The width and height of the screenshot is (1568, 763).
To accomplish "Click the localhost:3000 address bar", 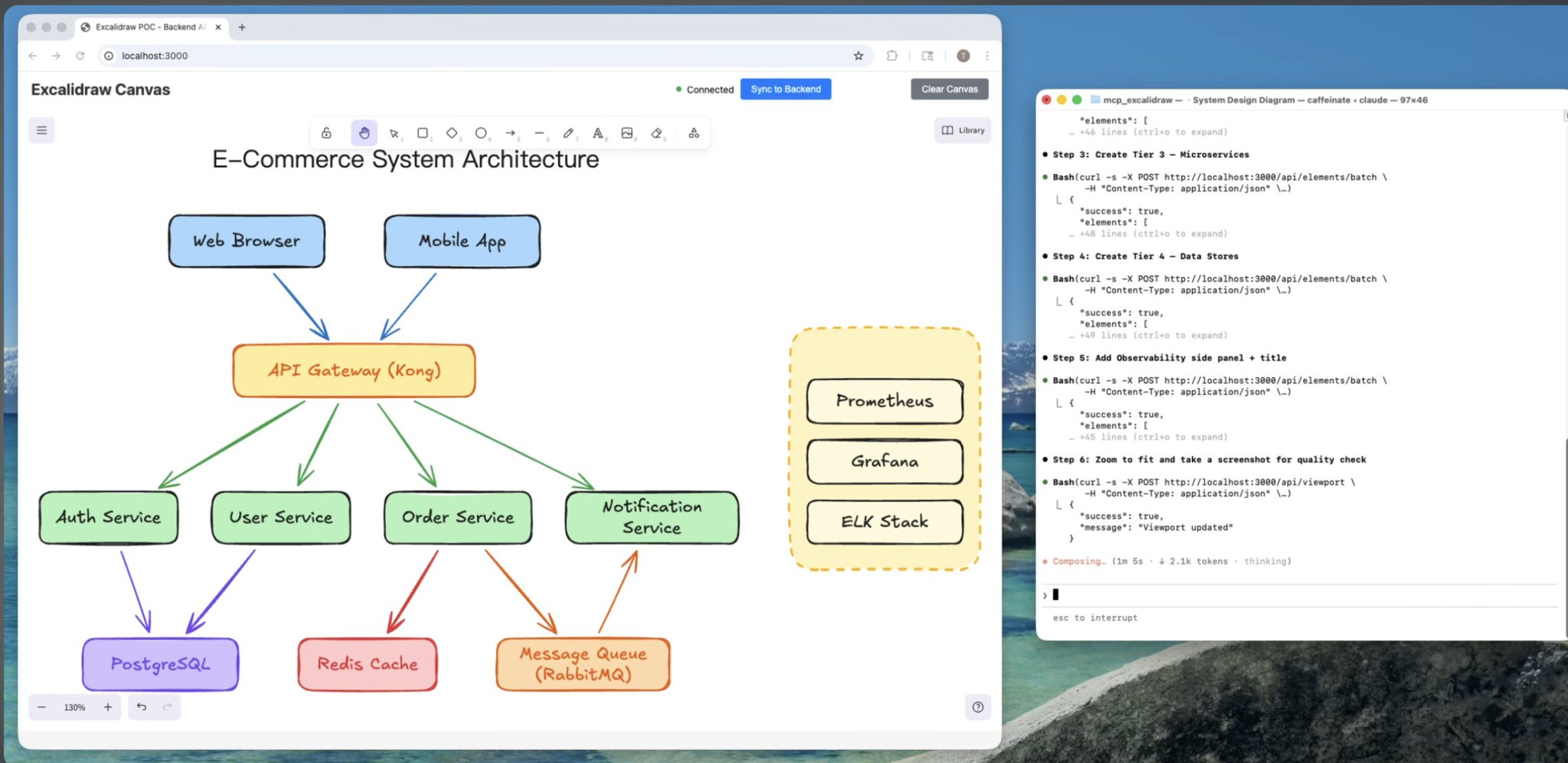I will 482,56.
